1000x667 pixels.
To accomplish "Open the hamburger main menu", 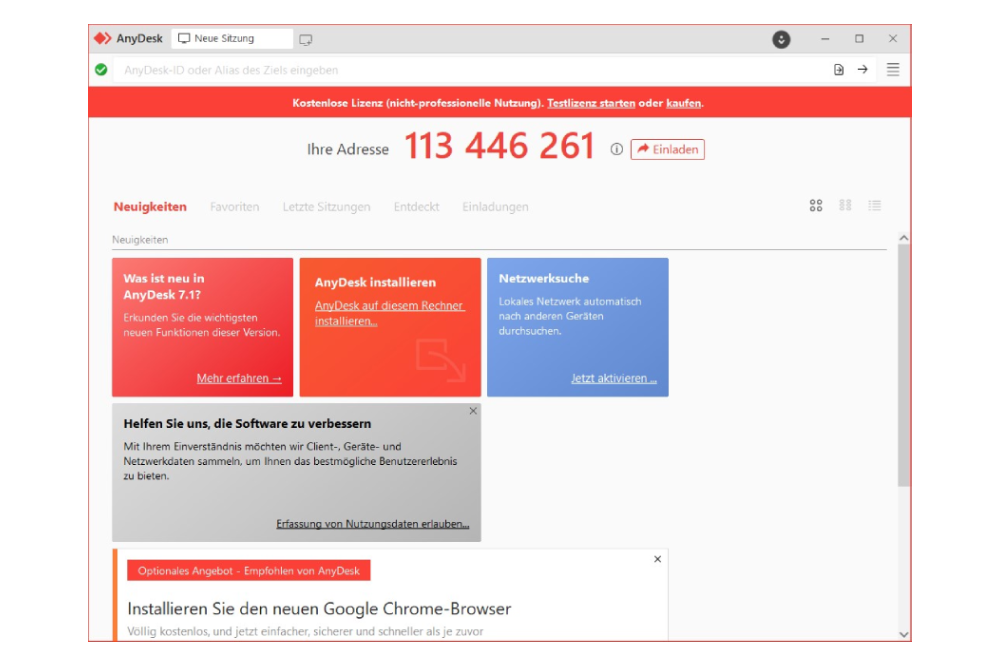I will tap(893, 70).
